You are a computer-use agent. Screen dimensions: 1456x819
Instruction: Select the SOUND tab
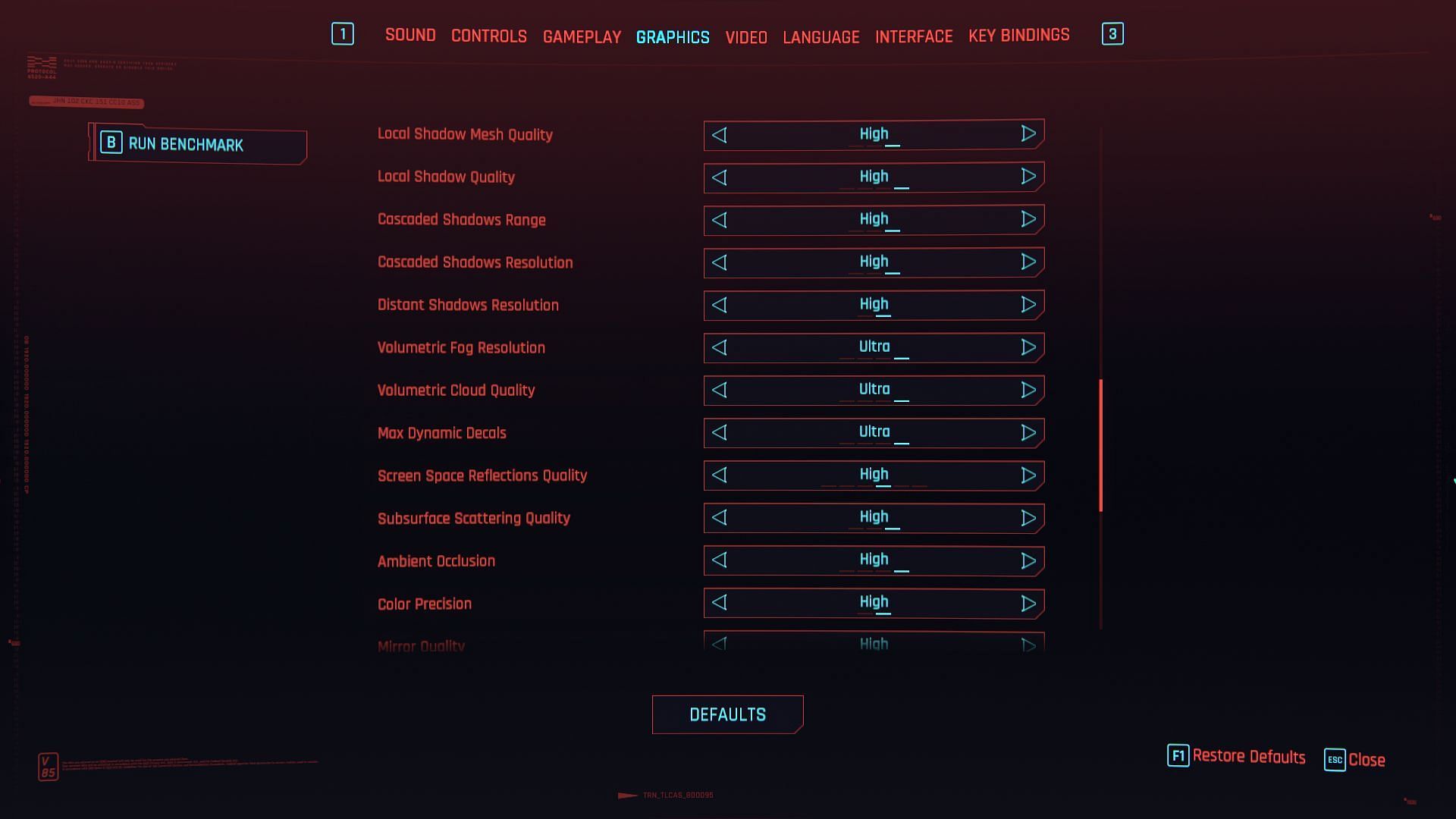411,33
